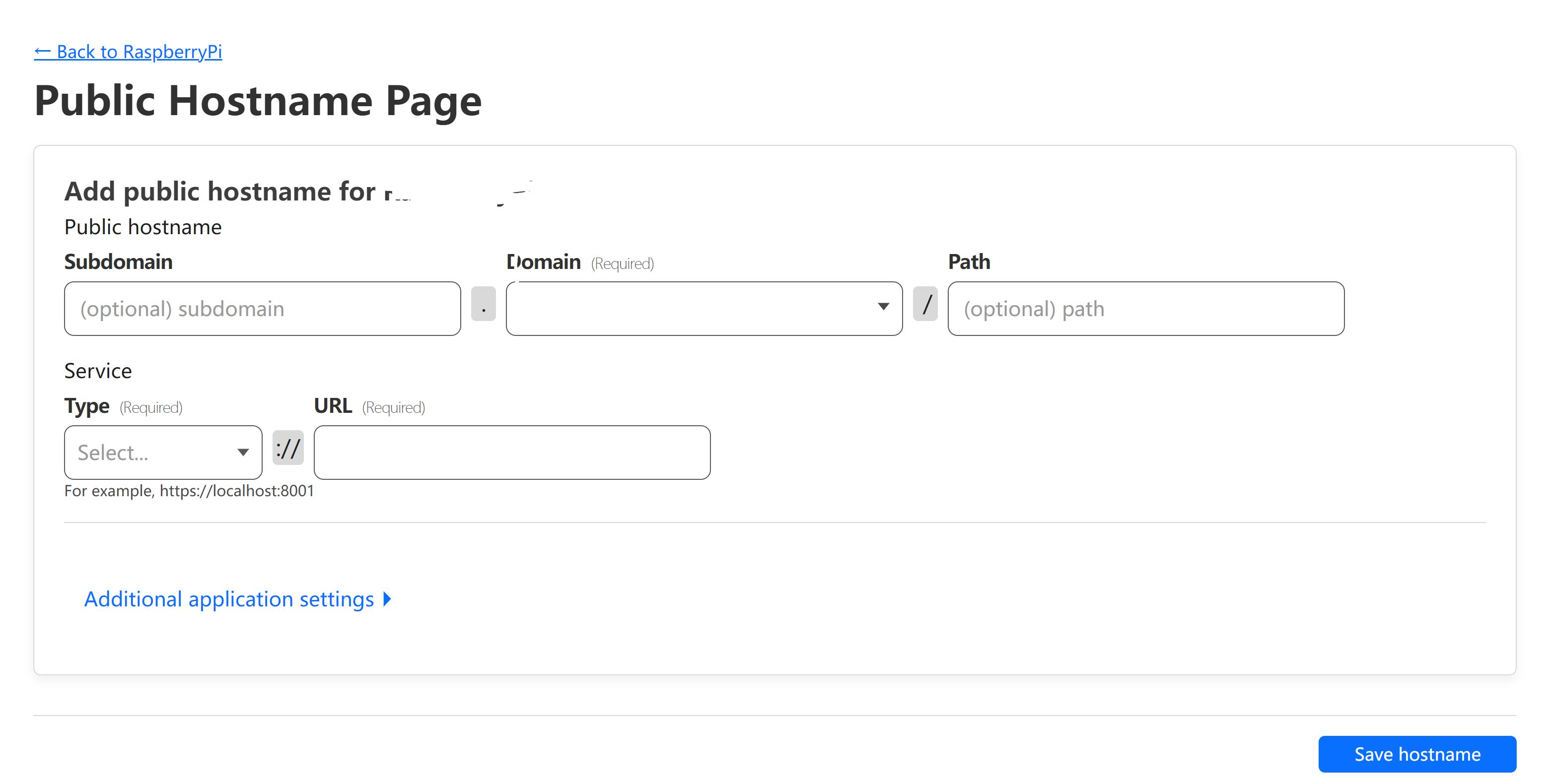
Task: Click the :// protocol separator badge
Action: 288,448
